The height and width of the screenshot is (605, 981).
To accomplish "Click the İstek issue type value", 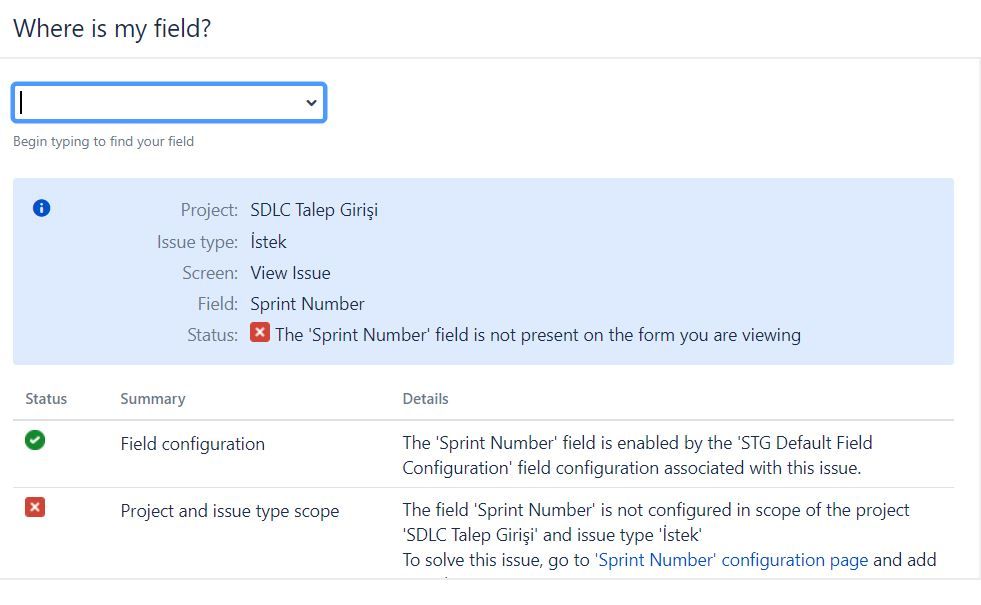I will coord(268,241).
